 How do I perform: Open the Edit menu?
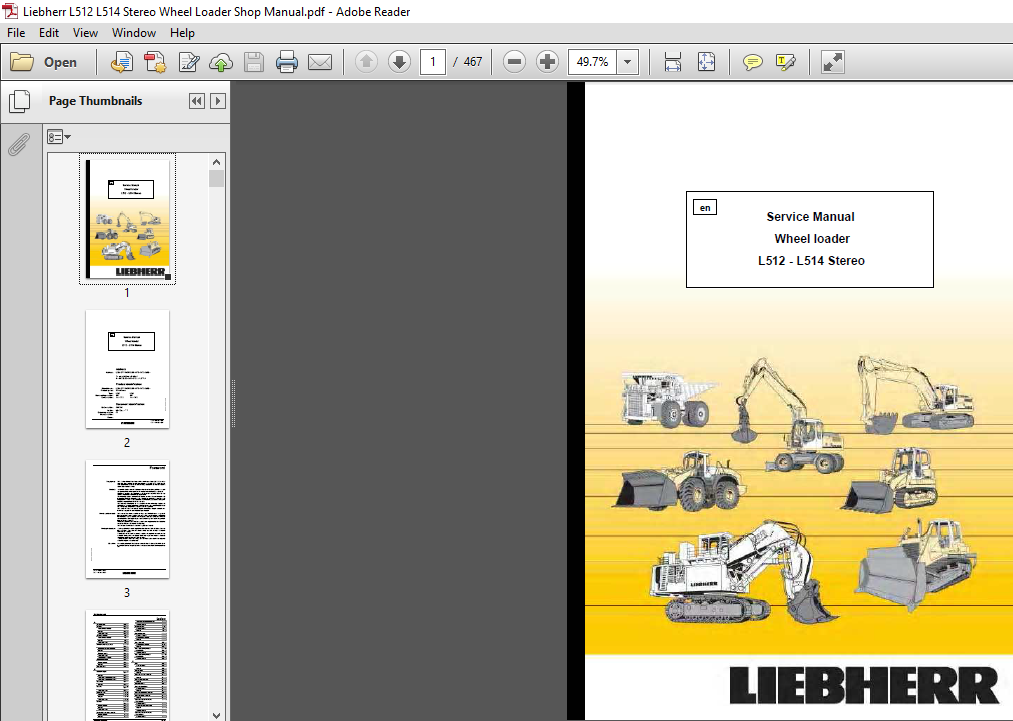49,33
